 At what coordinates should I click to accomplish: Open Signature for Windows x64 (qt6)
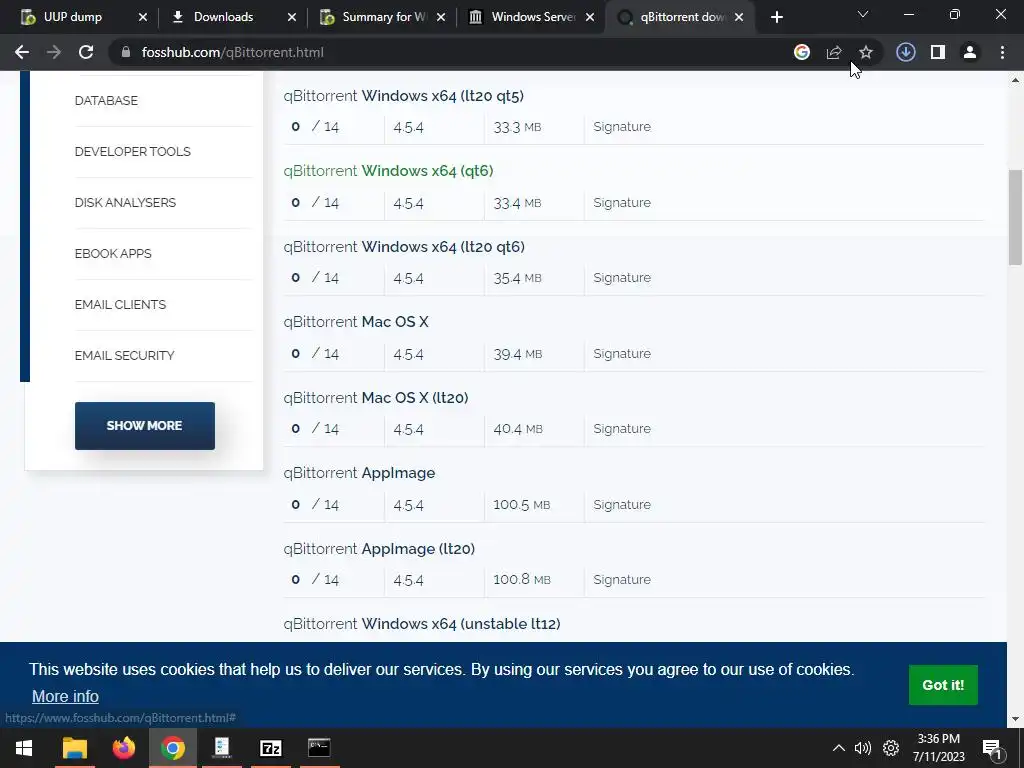pyautogui.click(x=622, y=202)
